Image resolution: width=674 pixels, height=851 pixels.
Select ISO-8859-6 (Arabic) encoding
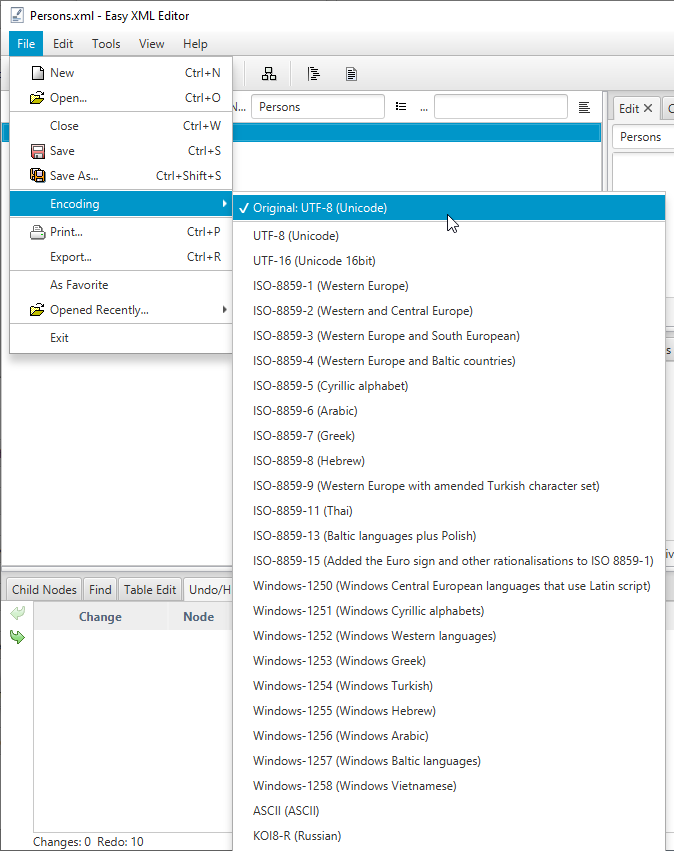click(449, 410)
